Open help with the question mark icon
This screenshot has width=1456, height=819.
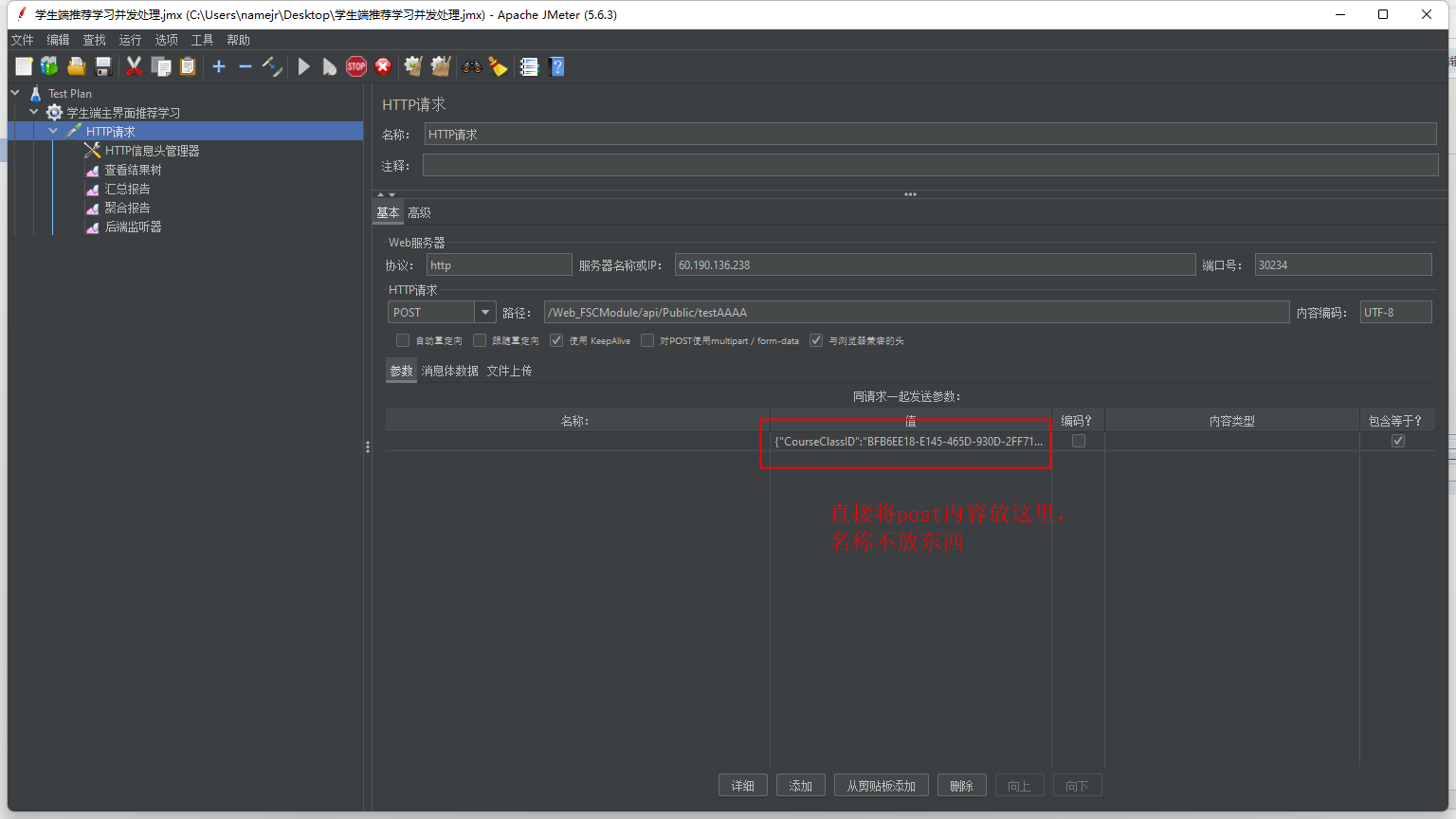click(x=556, y=66)
